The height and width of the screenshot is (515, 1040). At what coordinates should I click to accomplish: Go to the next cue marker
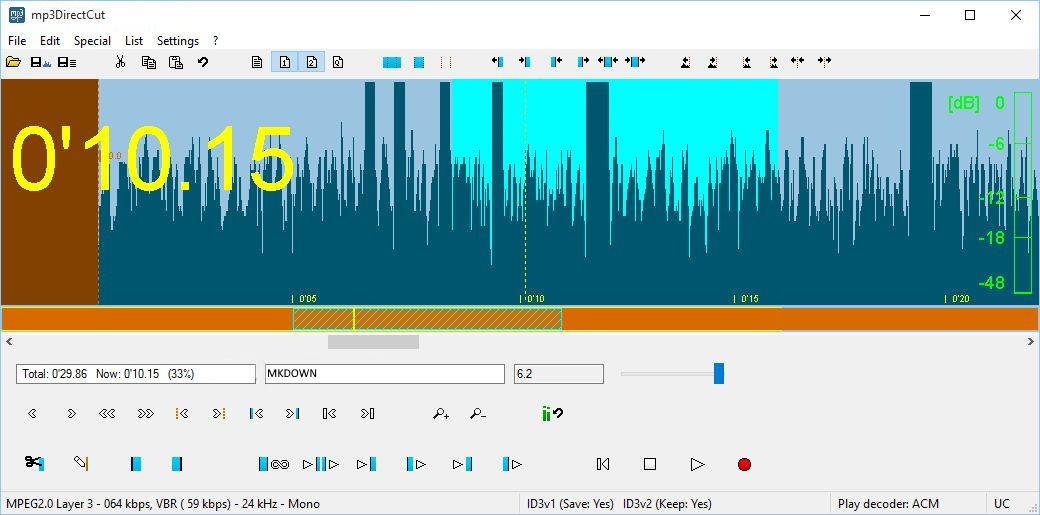pos(220,413)
